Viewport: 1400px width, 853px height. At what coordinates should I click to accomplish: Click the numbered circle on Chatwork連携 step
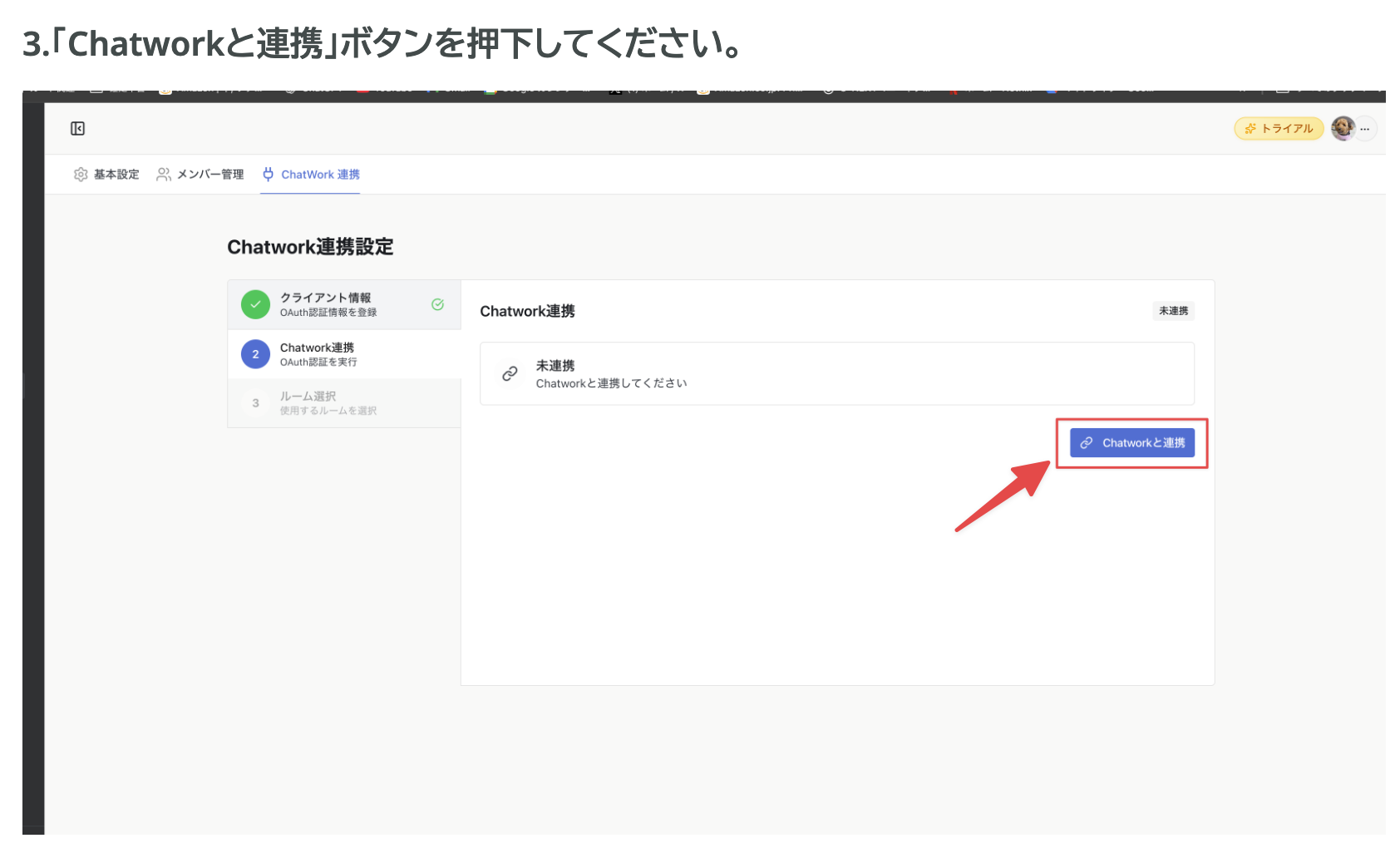coord(255,353)
